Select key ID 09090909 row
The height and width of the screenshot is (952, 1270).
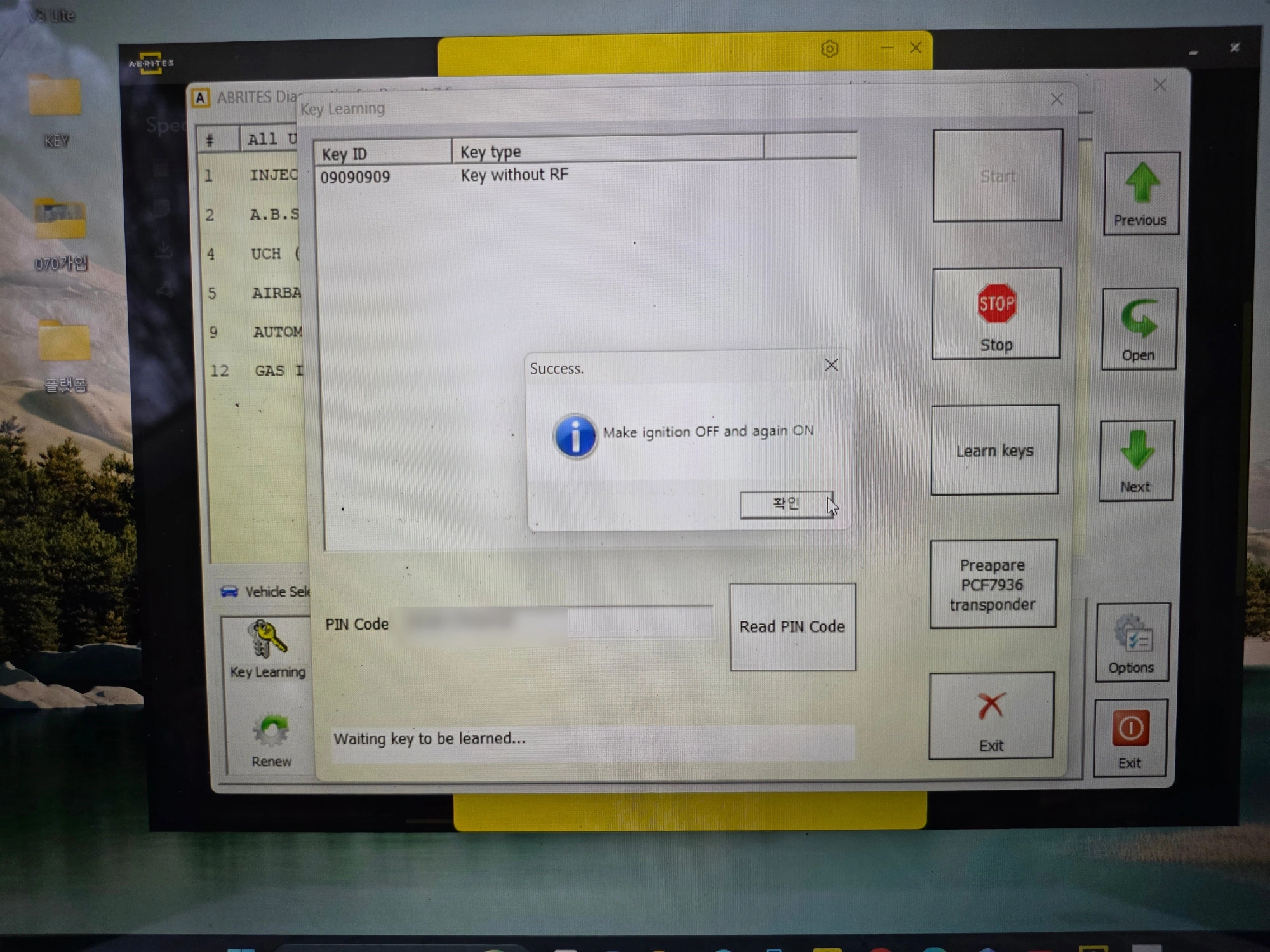pos(356,177)
